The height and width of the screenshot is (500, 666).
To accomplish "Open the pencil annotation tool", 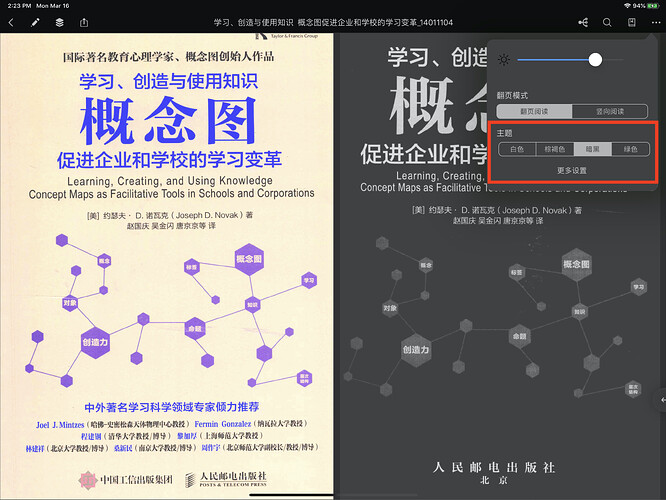I will [35, 23].
